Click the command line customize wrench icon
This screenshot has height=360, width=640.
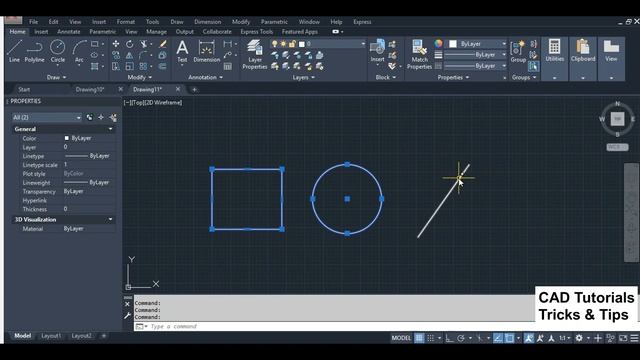pyautogui.click(x=127, y=316)
